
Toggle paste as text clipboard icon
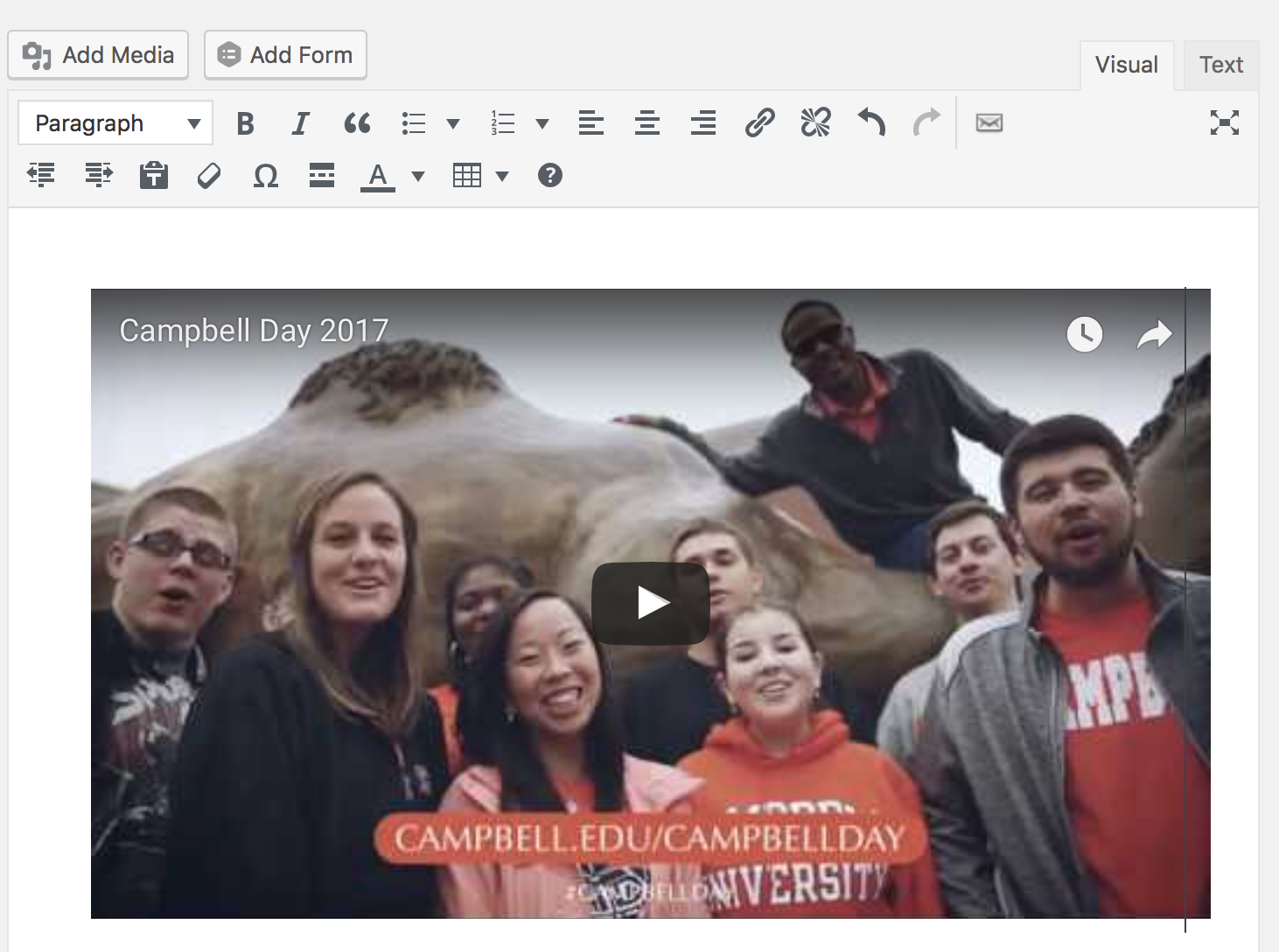coord(154,176)
